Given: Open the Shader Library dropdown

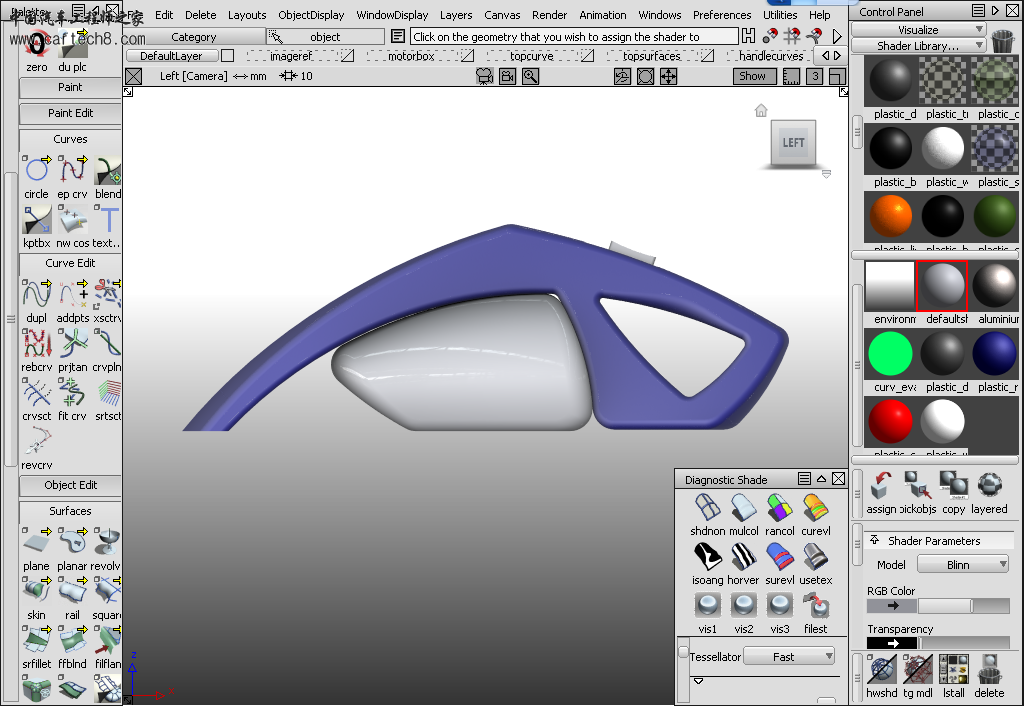Looking at the screenshot, I should [x=918, y=46].
